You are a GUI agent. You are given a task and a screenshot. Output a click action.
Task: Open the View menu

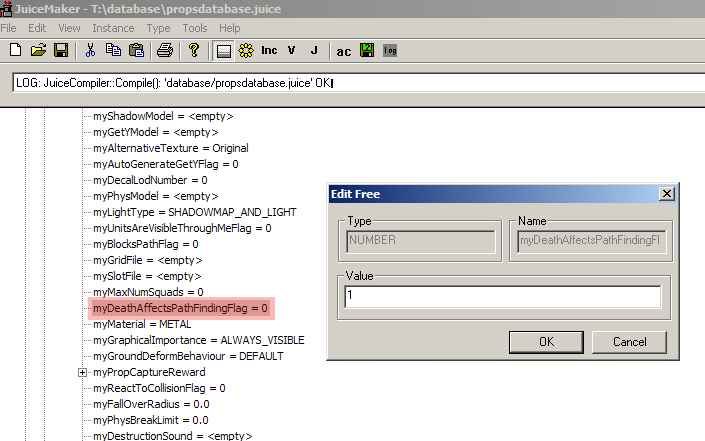click(x=69, y=28)
